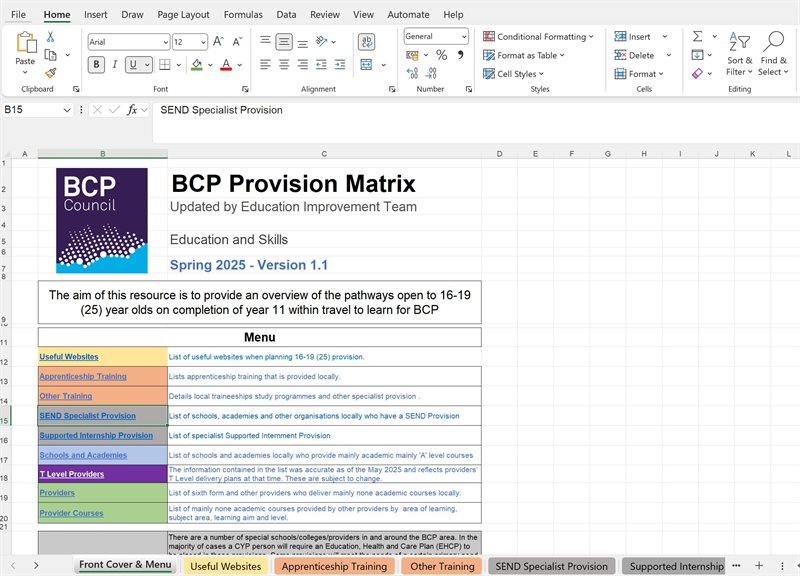Apply the red font color
800x576 pixels.
click(226, 64)
